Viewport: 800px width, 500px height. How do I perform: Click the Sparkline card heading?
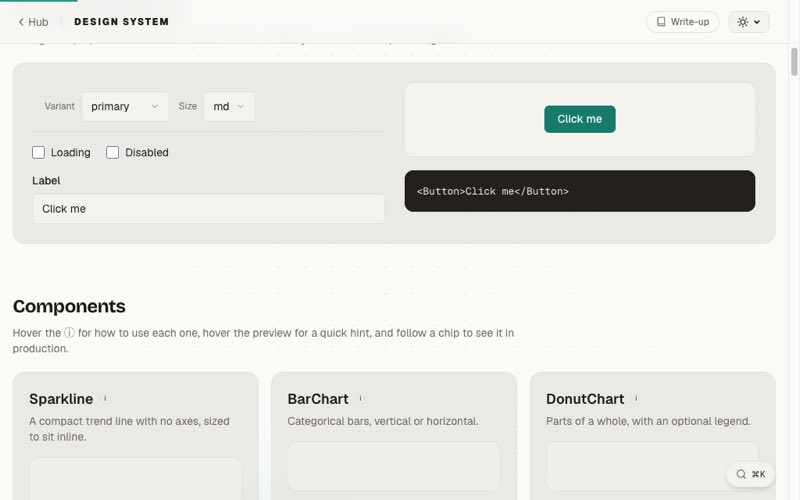[61, 399]
